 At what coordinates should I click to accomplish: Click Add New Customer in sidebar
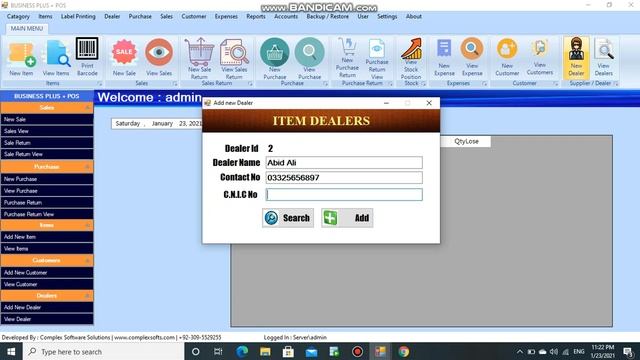47,272
